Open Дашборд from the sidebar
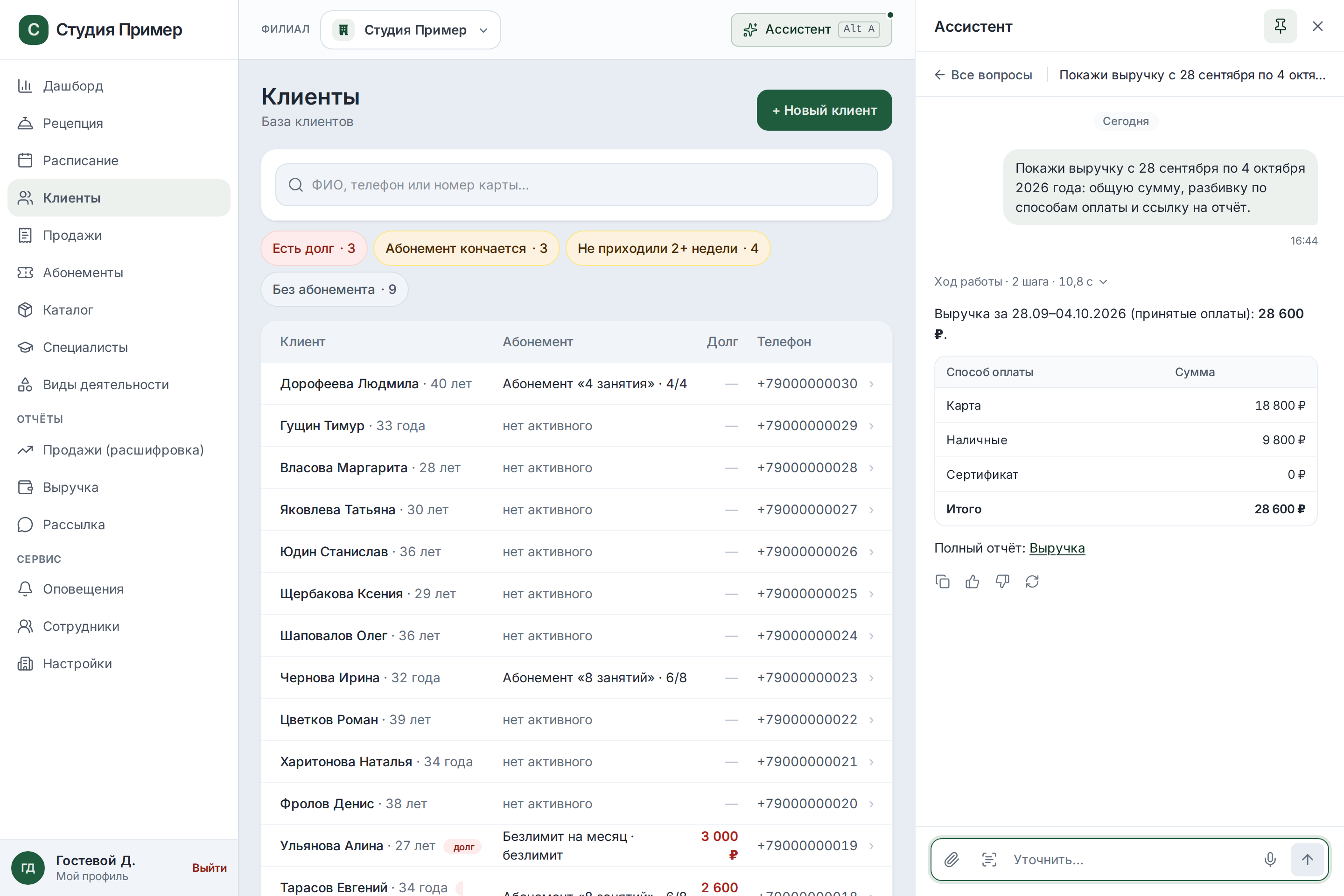 point(119,86)
